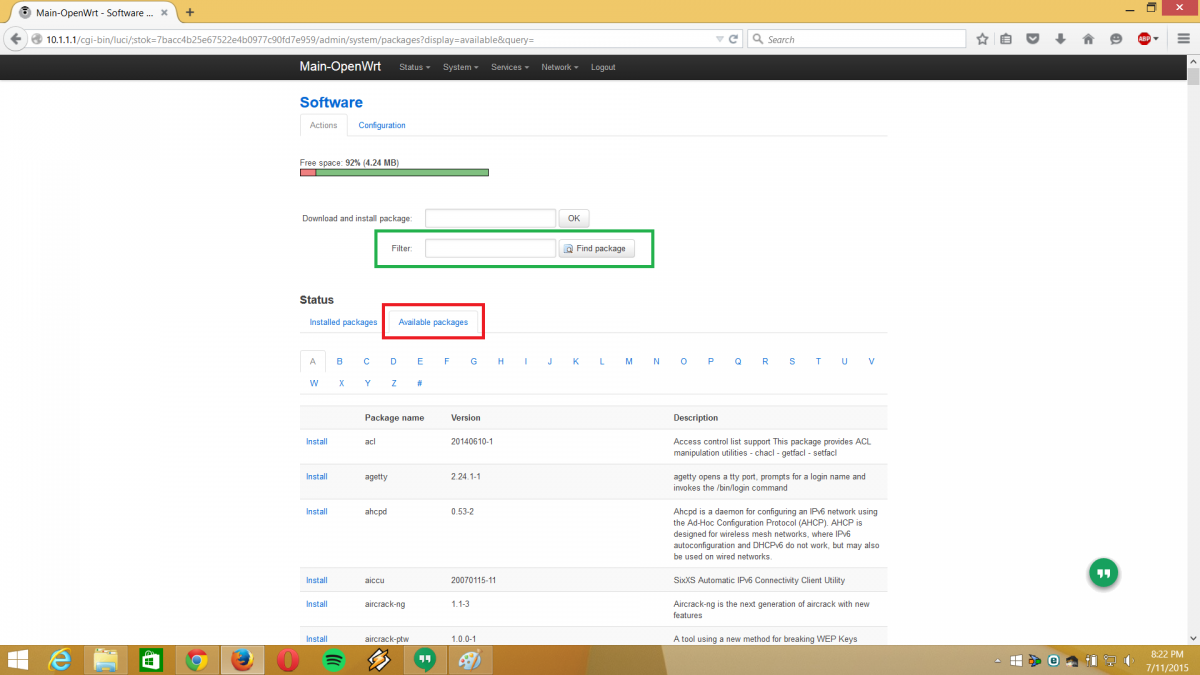Expand the Network dropdown menu

(x=559, y=67)
